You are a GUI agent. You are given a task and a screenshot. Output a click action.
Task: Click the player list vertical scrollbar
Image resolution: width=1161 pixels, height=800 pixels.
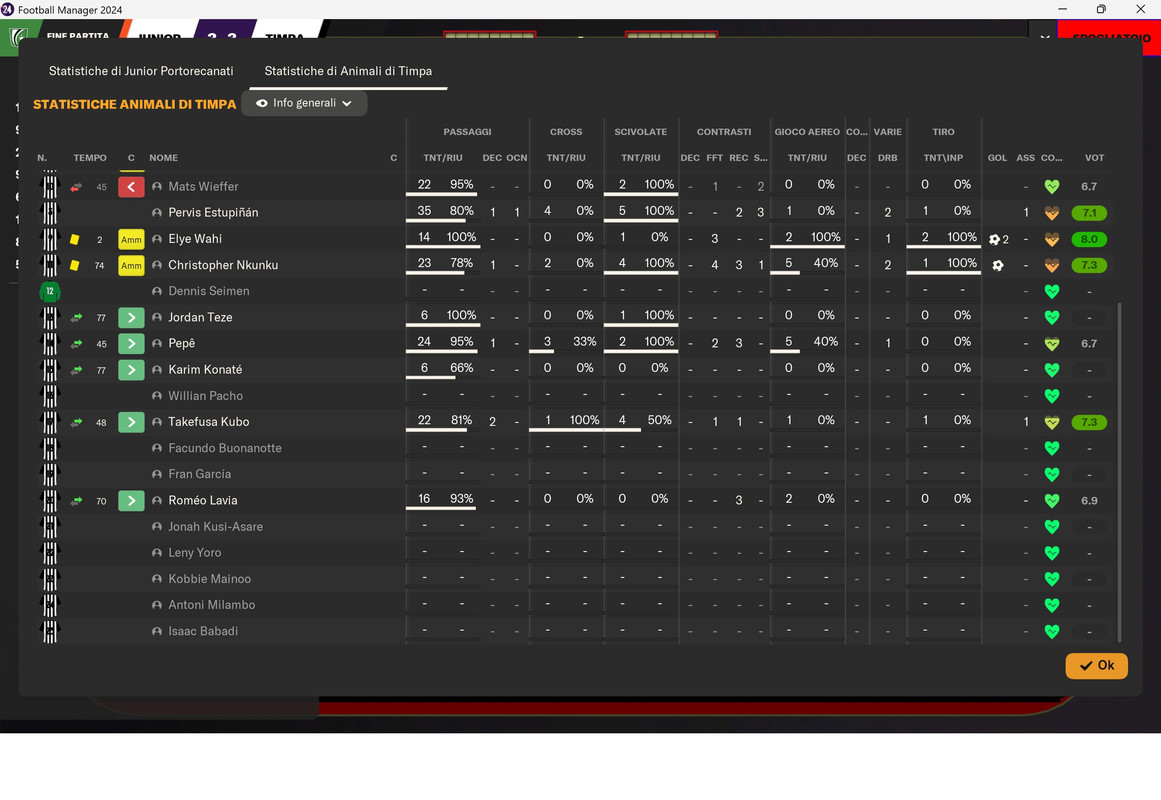(1119, 472)
